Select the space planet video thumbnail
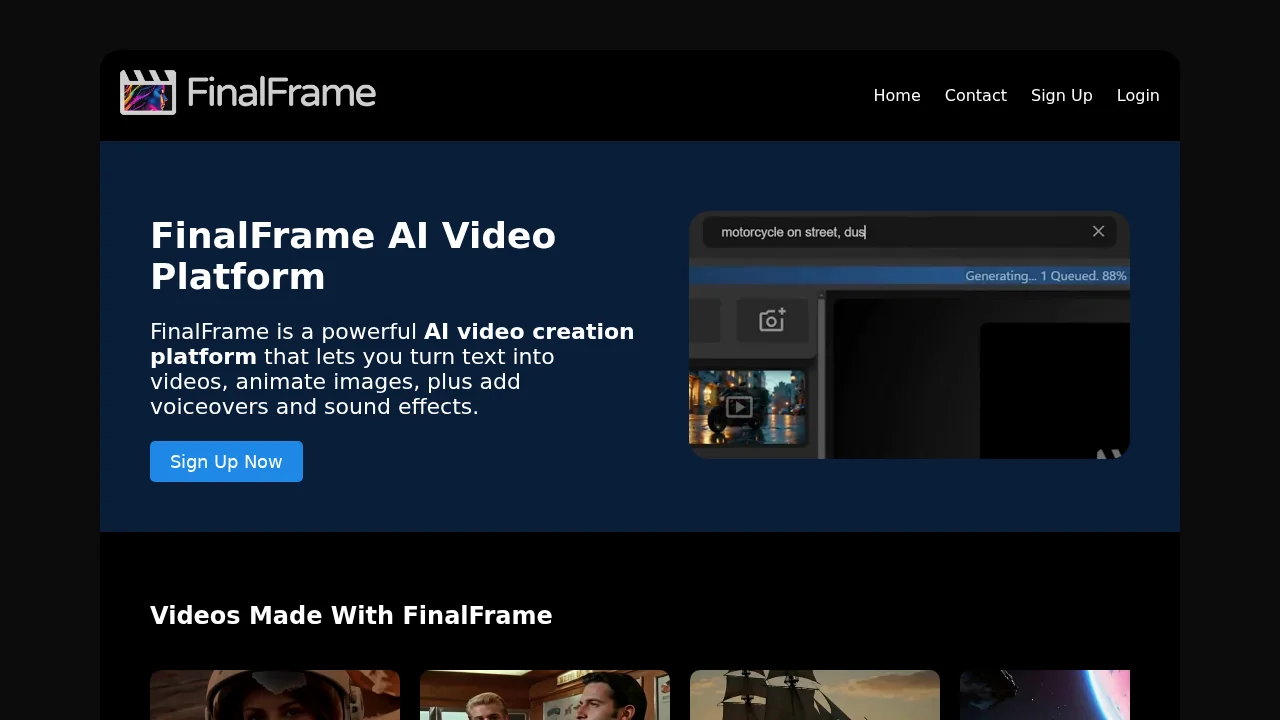 tap(1044, 695)
